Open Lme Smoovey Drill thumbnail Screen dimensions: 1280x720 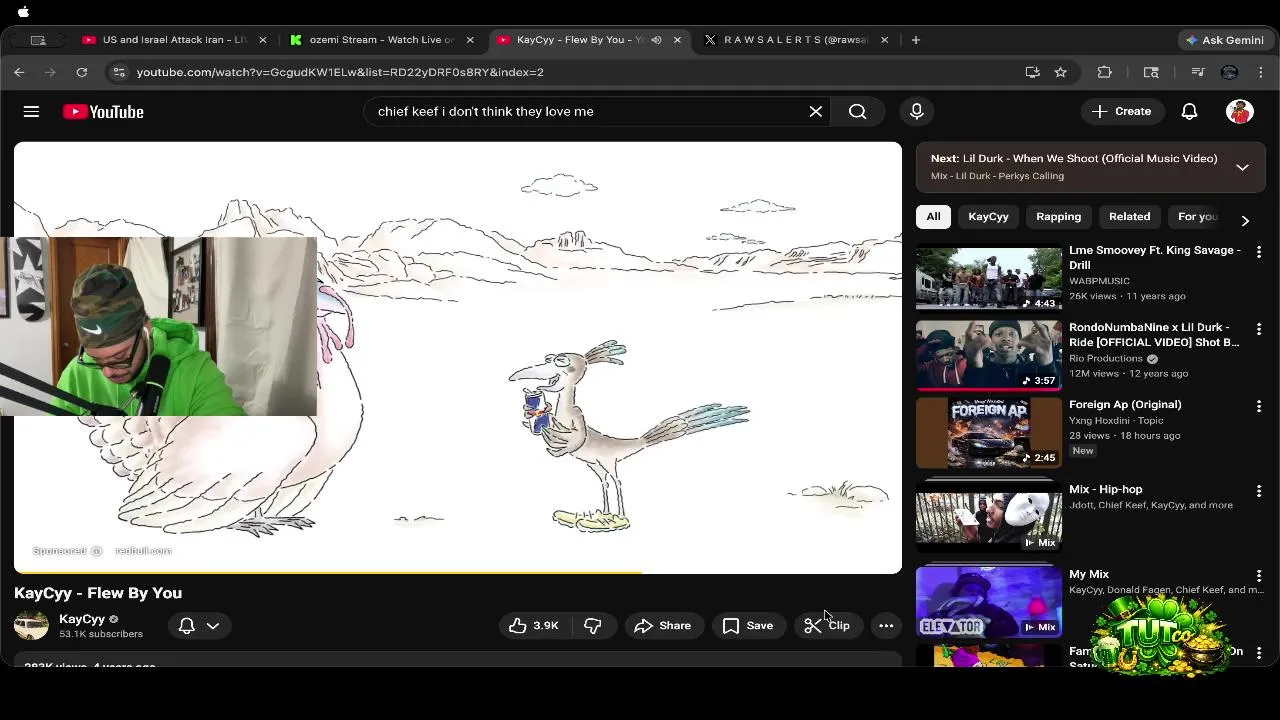pos(989,277)
